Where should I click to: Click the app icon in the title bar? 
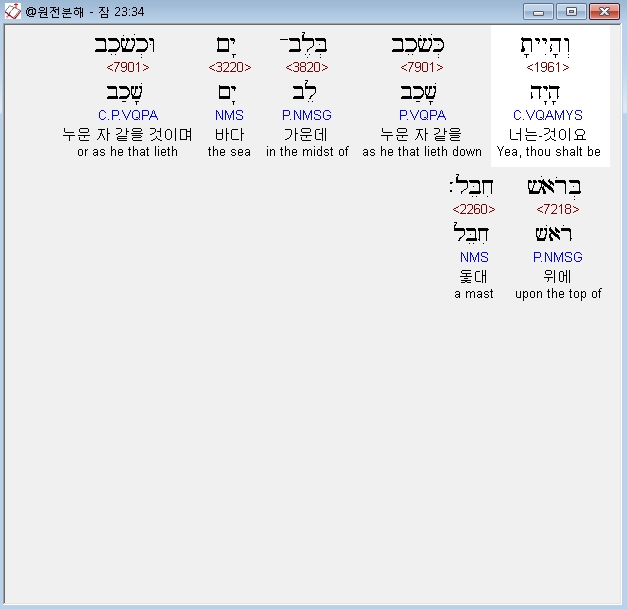tap(12, 11)
